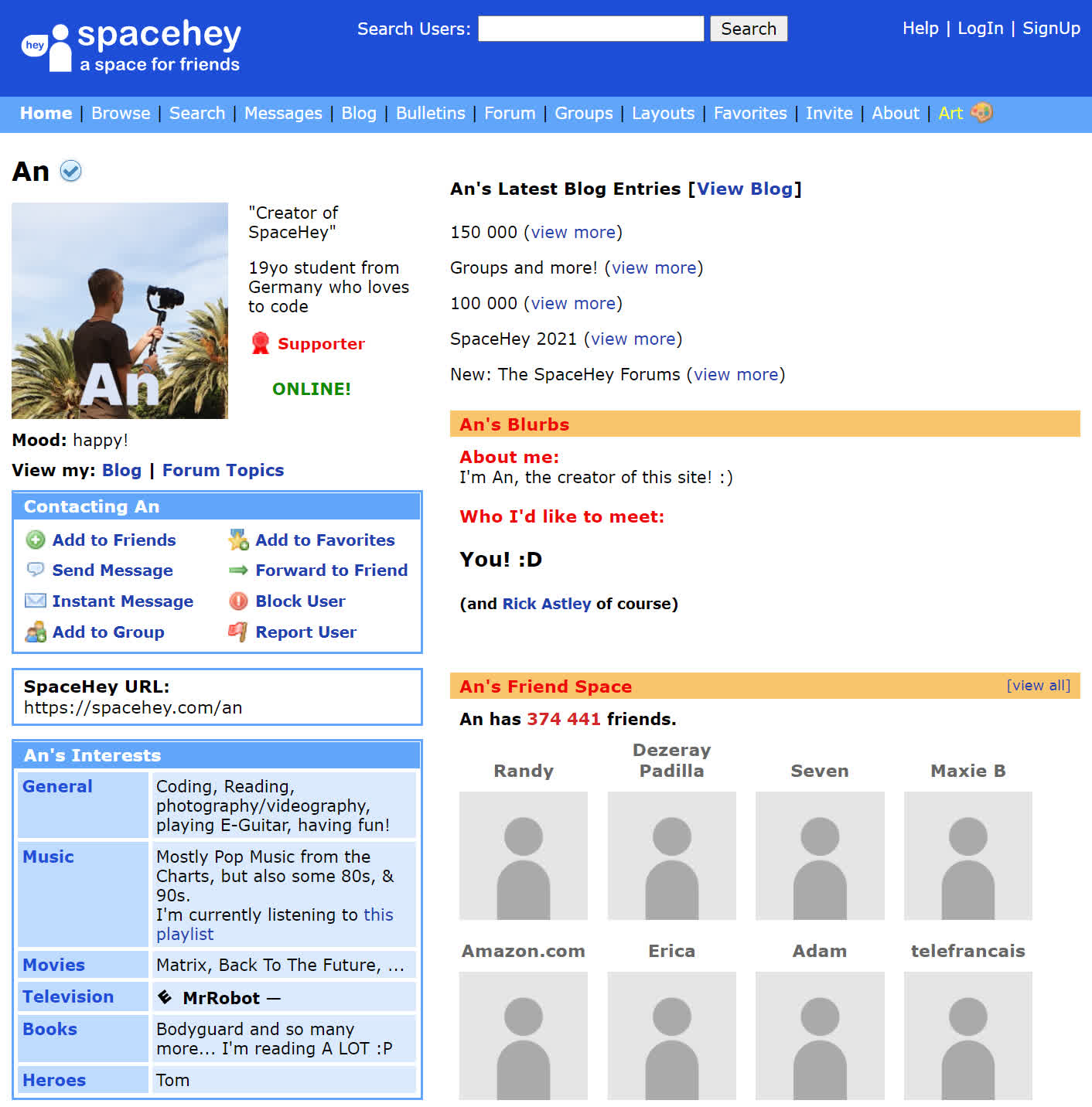View more of the 150 000 blog entry
This screenshot has width=1092, height=1107.
tap(573, 232)
